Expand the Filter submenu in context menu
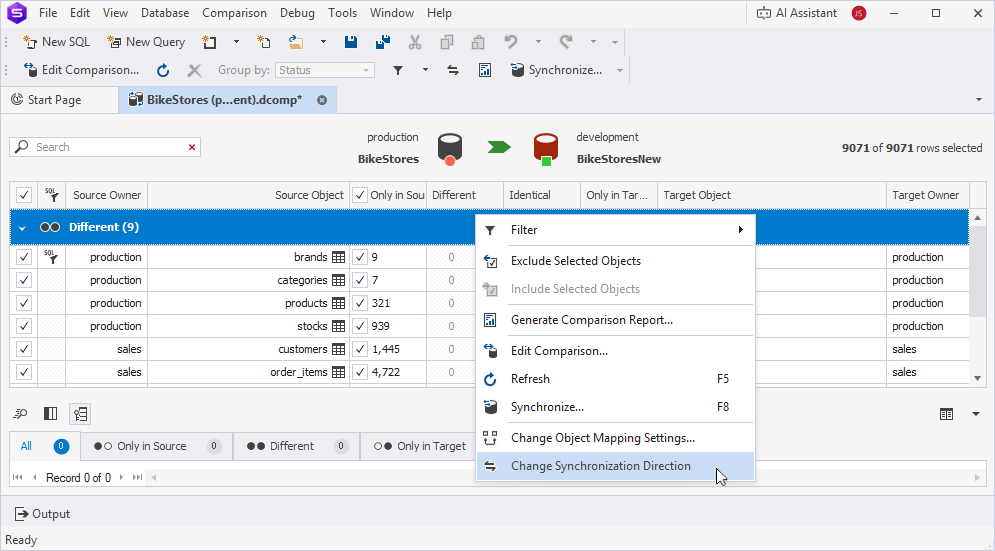 click(614, 230)
